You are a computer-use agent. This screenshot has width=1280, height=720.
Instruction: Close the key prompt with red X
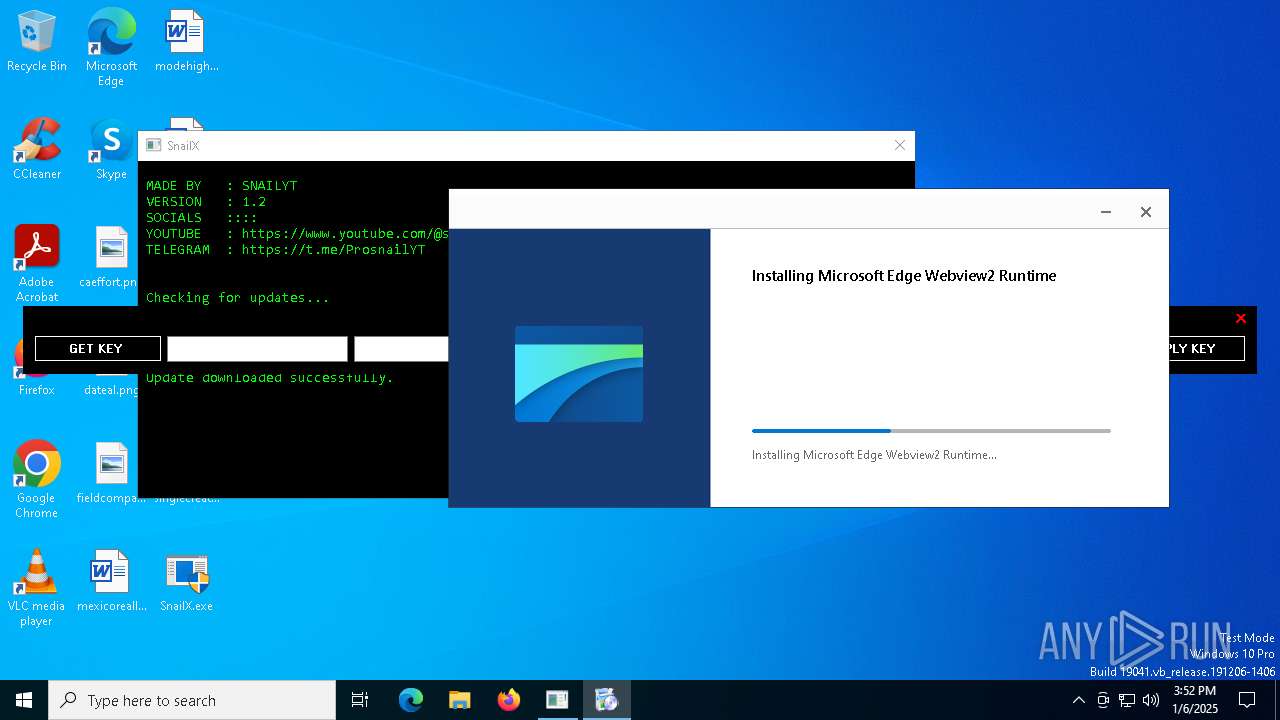pyautogui.click(x=1241, y=319)
